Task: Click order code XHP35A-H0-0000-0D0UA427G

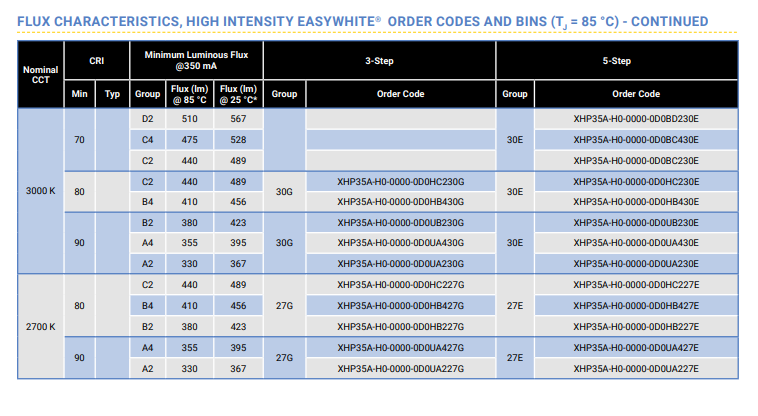Action: pos(401,348)
